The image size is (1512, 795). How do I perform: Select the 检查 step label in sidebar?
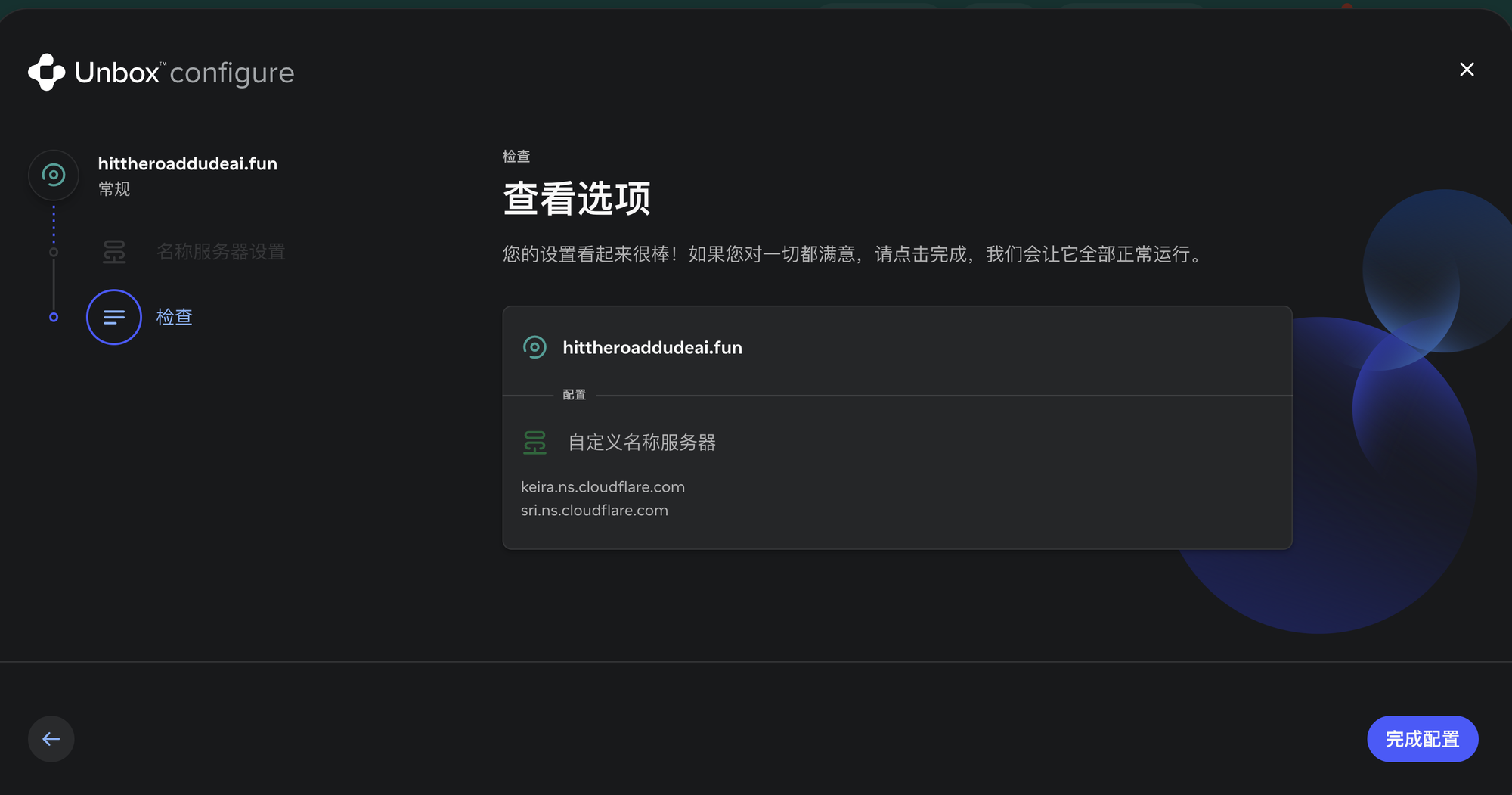coord(175,317)
